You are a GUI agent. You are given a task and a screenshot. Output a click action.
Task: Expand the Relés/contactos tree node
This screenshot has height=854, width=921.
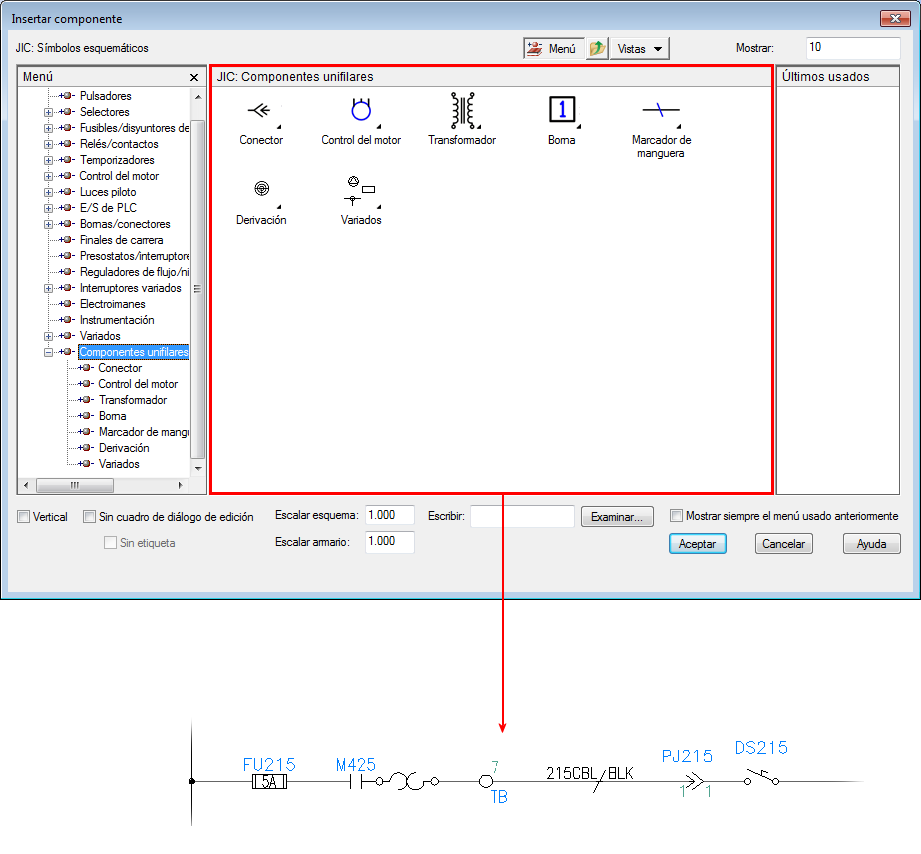tap(48, 144)
